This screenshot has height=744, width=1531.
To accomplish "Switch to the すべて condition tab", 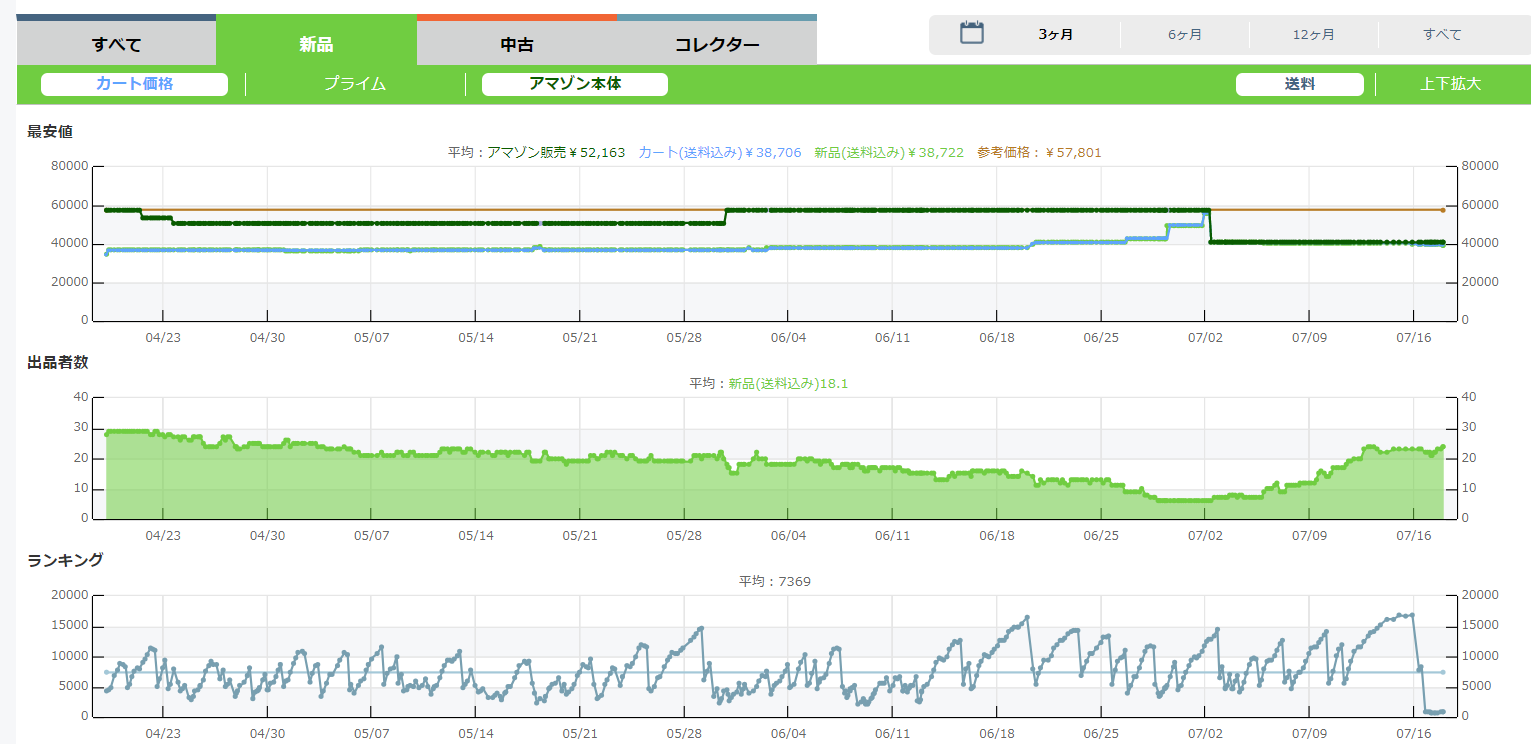I will [116, 44].
